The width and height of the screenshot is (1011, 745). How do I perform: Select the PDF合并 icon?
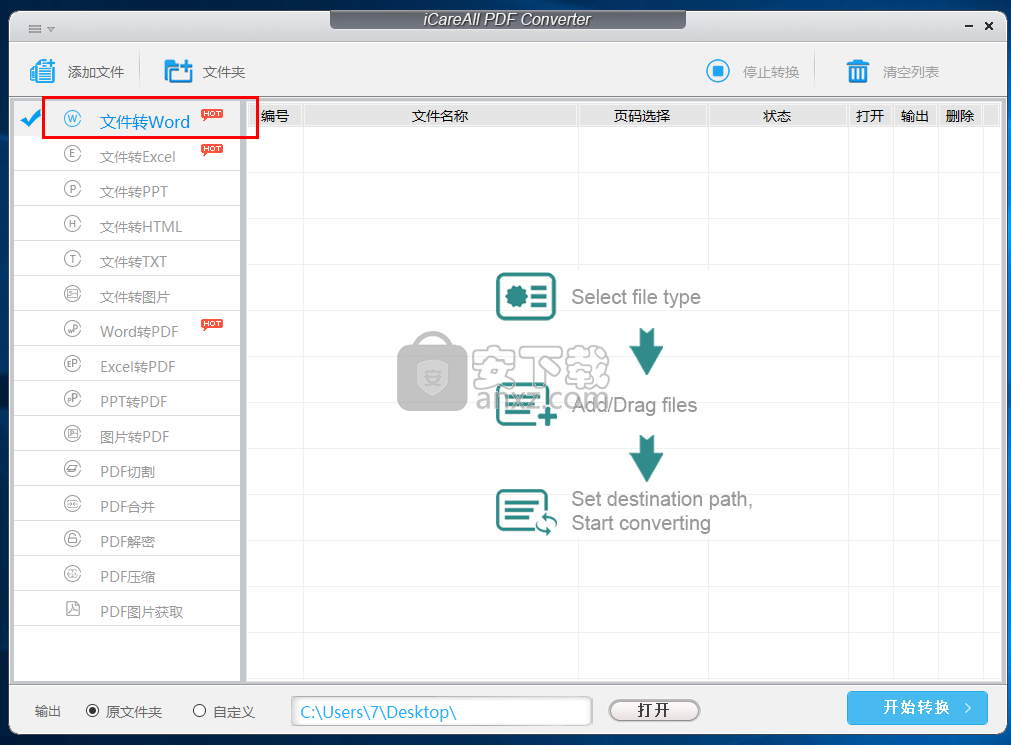tap(72, 504)
